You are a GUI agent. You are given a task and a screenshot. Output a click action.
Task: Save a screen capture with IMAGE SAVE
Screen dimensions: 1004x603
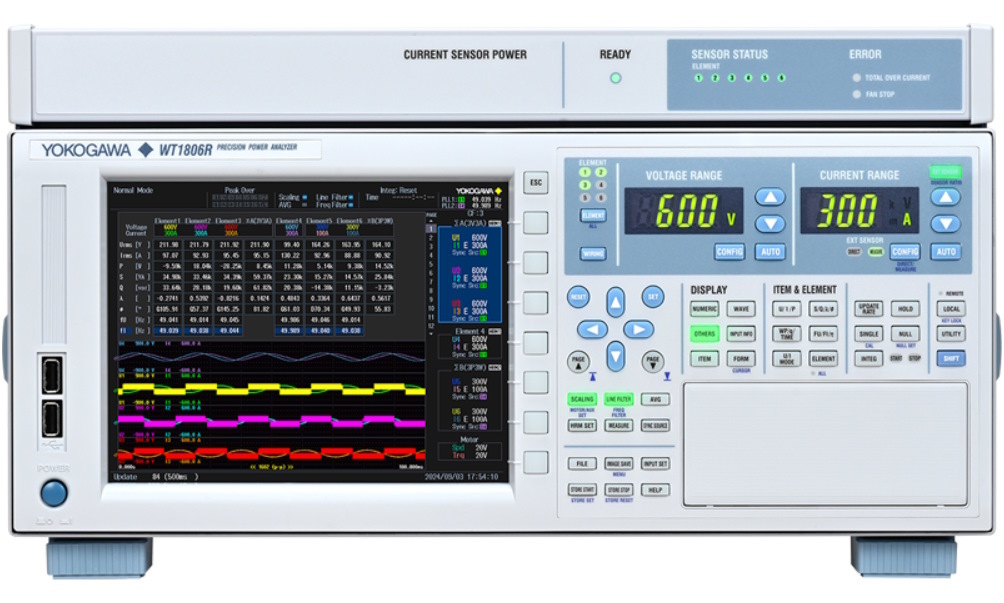tap(619, 463)
